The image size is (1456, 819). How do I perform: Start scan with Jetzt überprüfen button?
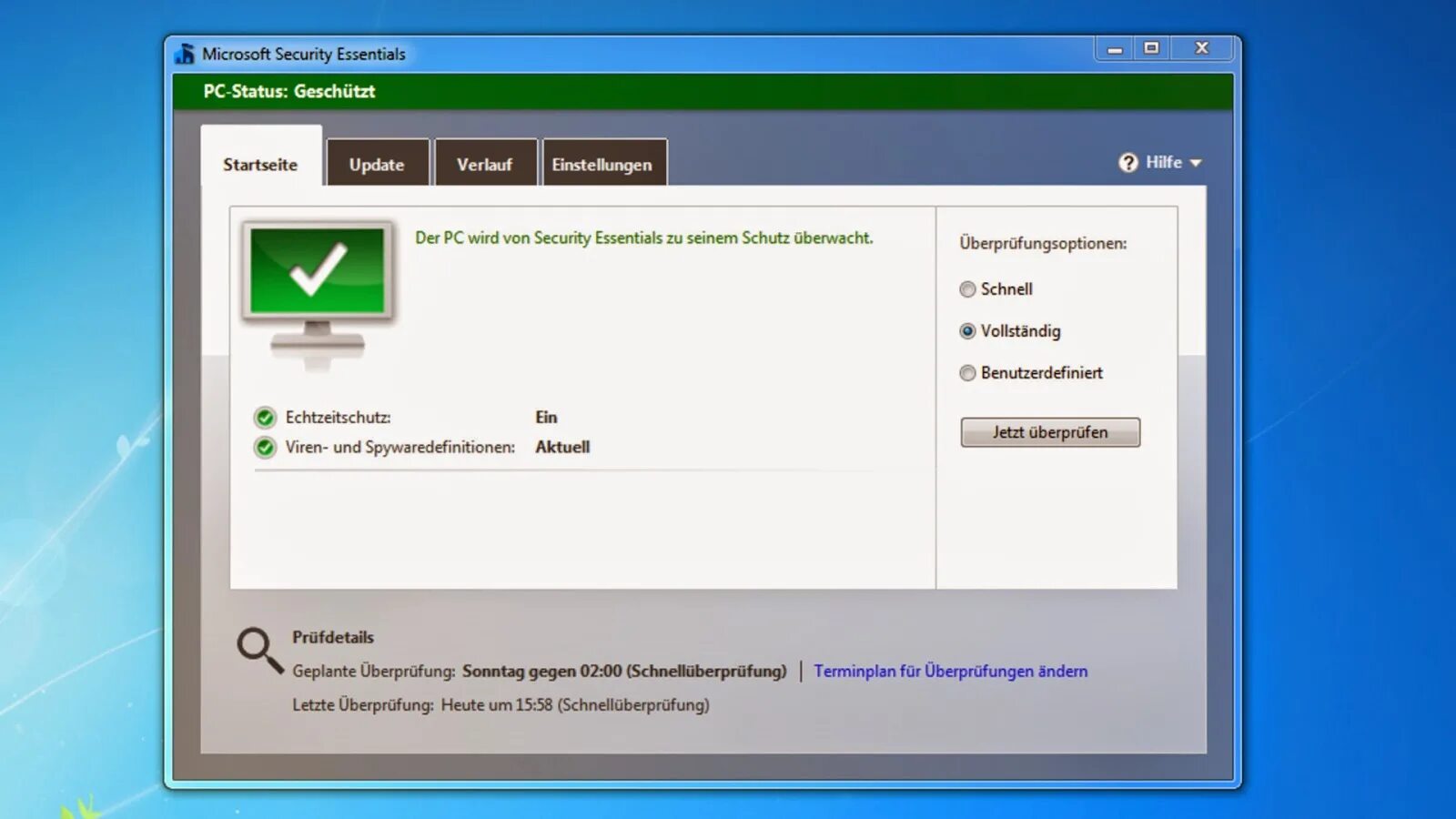tap(1050, 432)
